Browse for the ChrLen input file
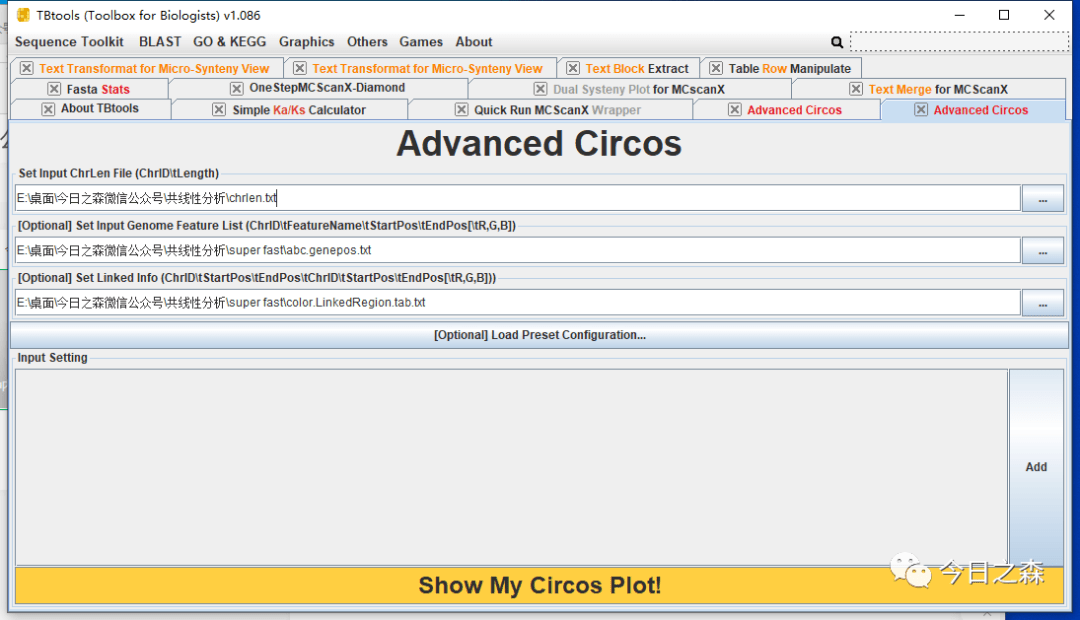Viewport: 1080px width, 620px height. [x=1043, y=198]
